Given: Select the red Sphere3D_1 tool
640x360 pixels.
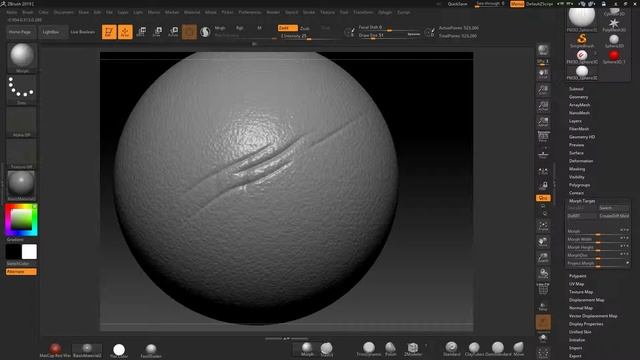Looking at the screenshot, I should click(x=614, y=57).
